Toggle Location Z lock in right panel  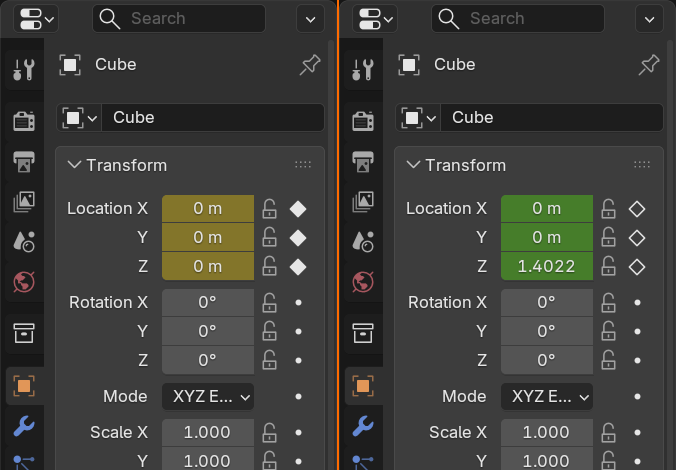click(x=608, y=266)
